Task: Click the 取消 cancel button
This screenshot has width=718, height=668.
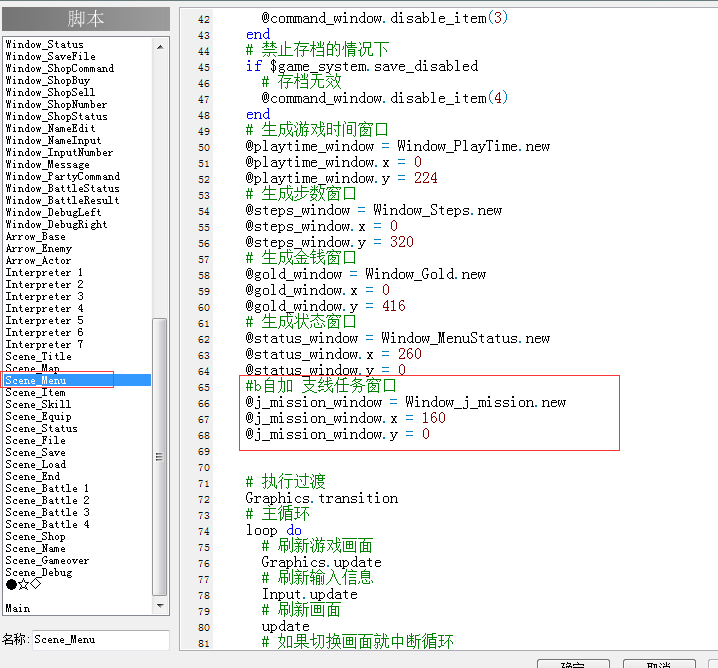Action: point(659,664)
